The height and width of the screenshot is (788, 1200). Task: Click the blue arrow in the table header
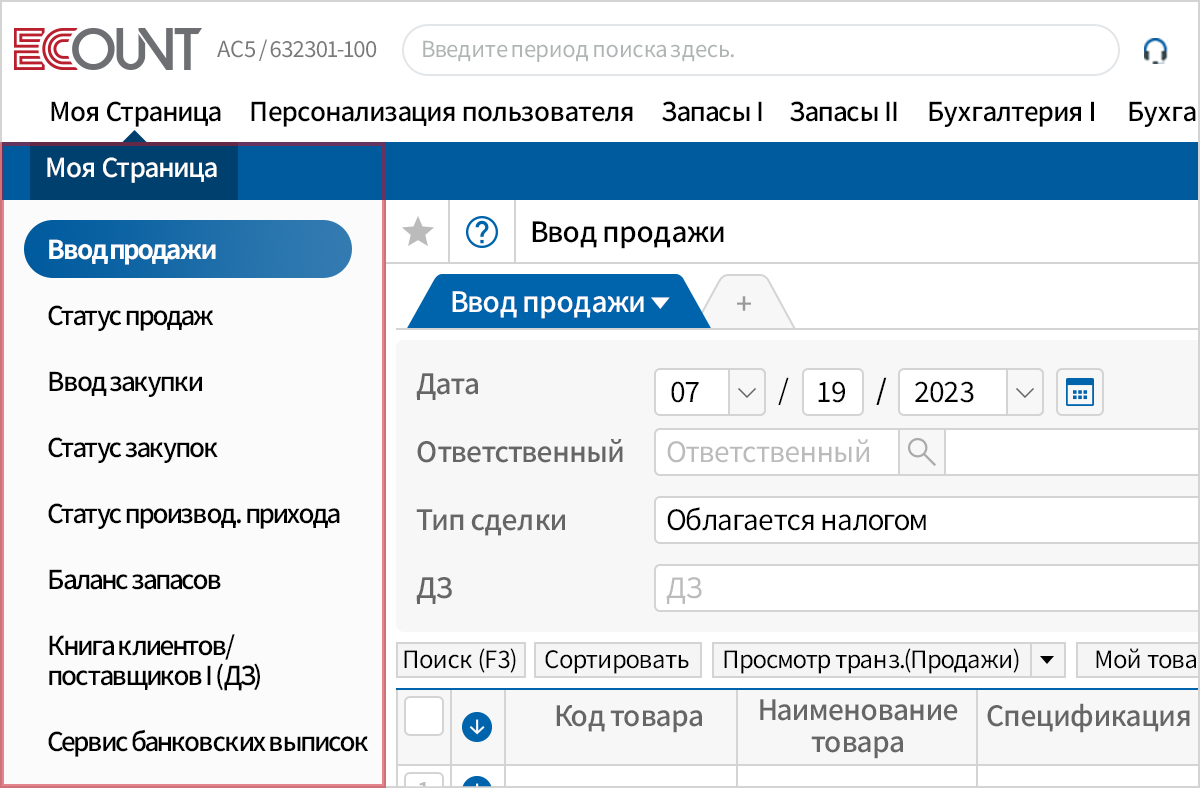tap(477, 727)
